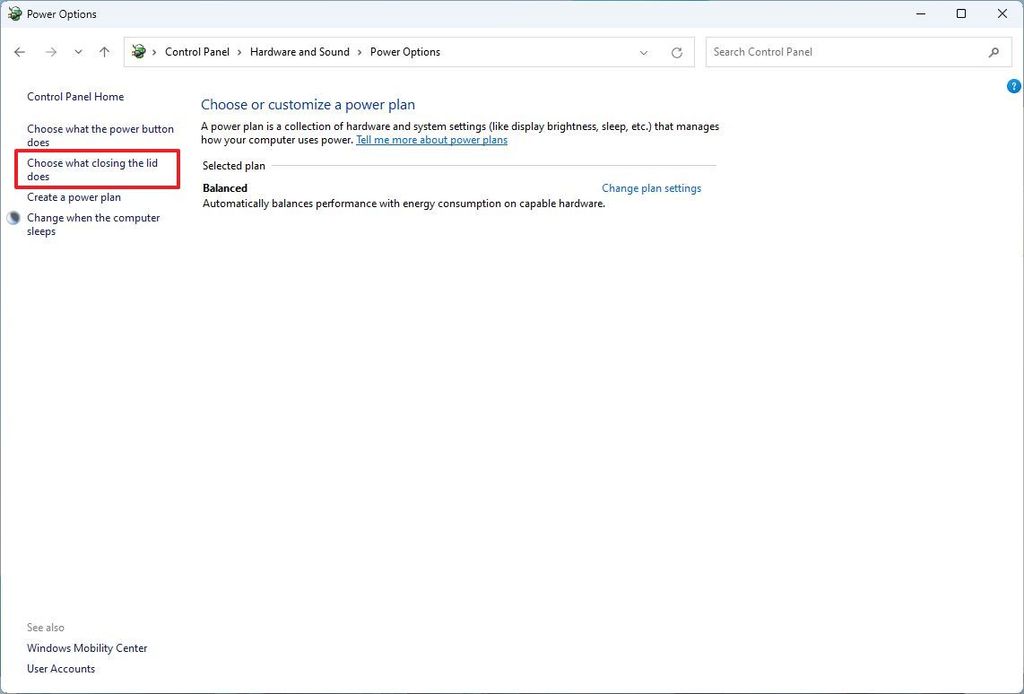
Task: Open the address bar history dropdown
Action: [x=643, y=51]
